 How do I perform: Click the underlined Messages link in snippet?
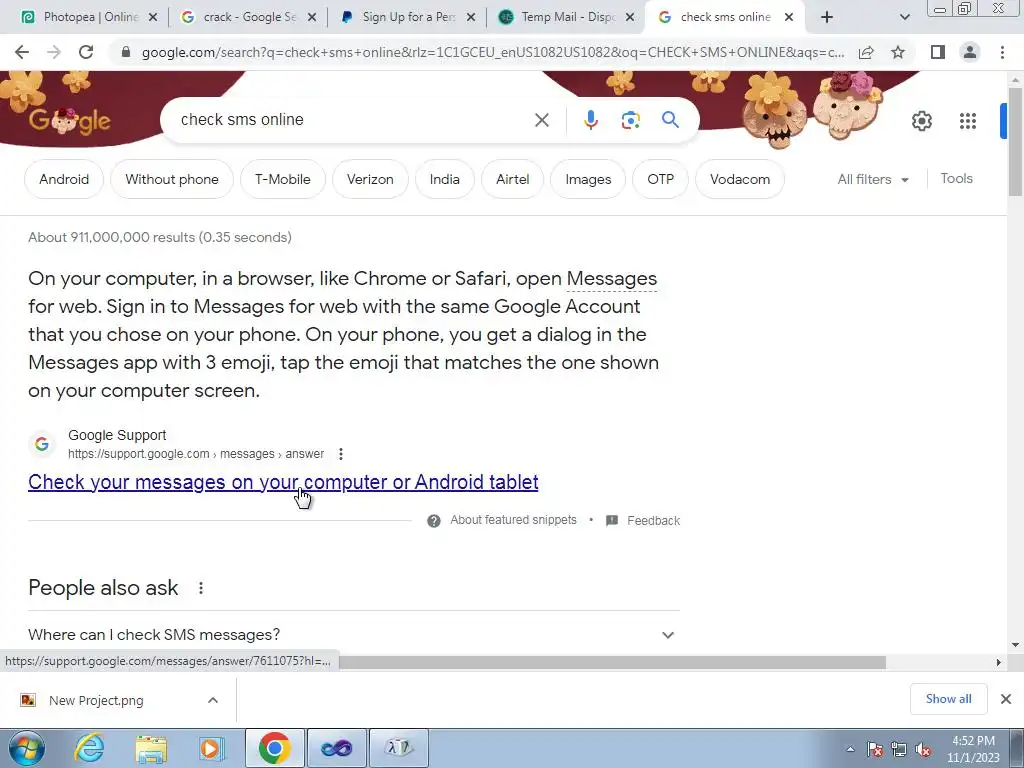click(611, 279)
